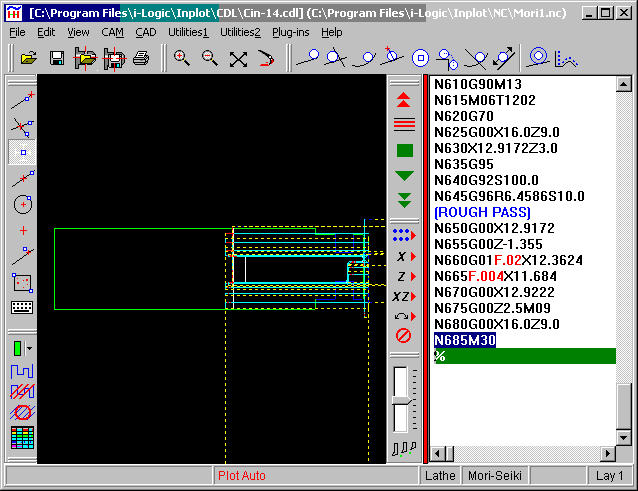Open the Utilities1 menu
The height and width of the screenshot is (491, 638).
[x=188, y=32]
